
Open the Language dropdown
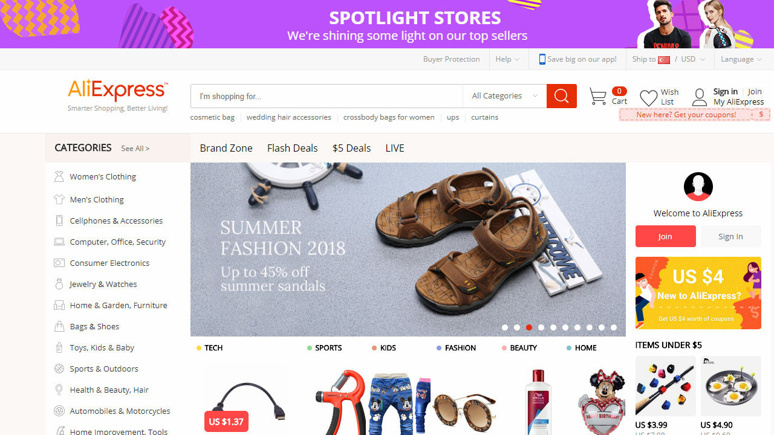(x=741, y=59)
